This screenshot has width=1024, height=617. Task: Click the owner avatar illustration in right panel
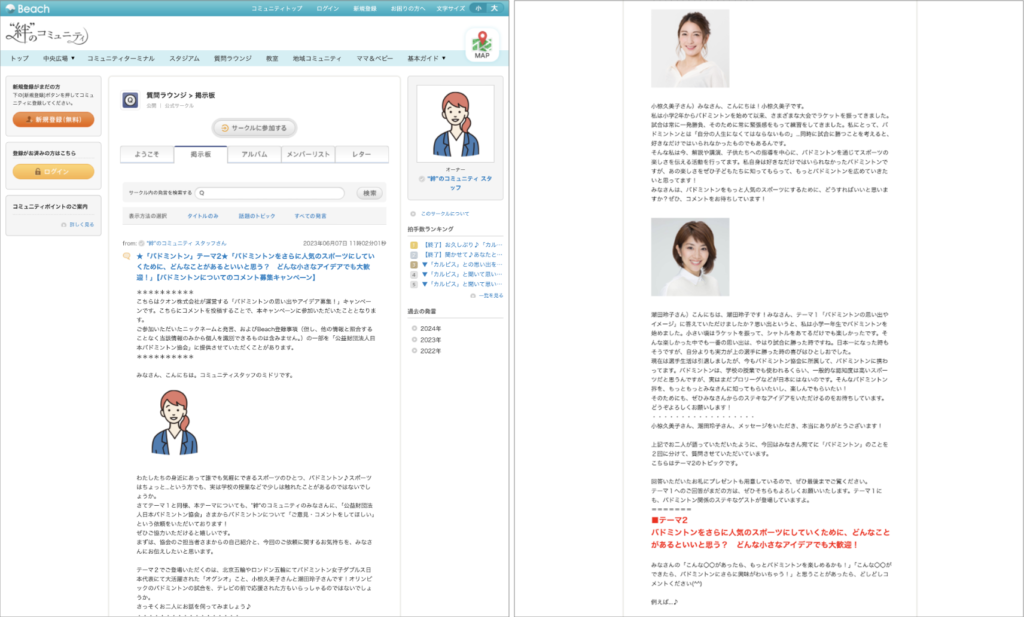(x=455, y=123)
